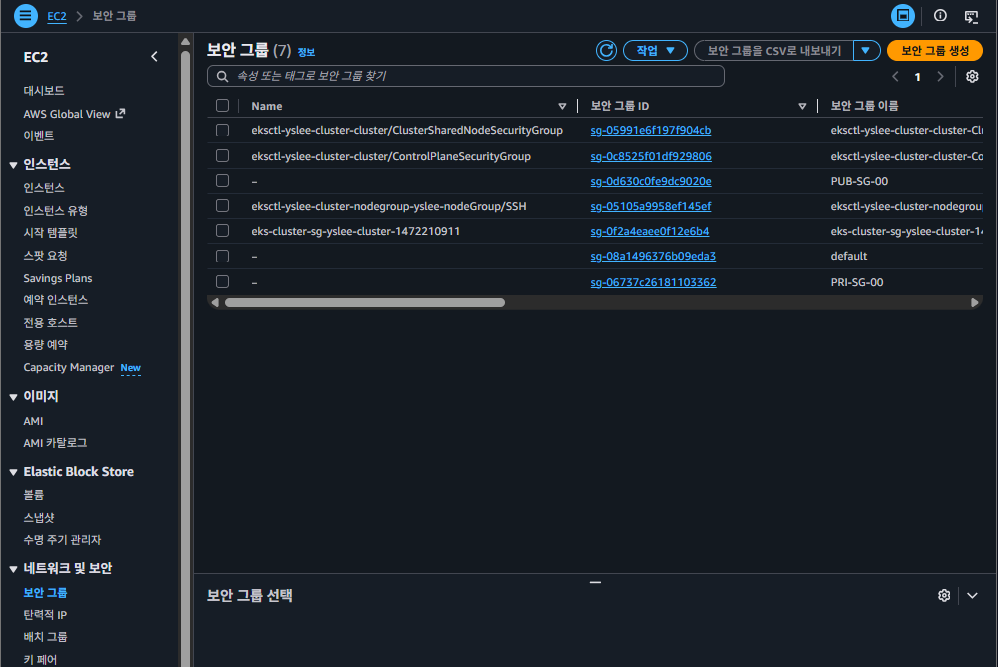Screen dimensions: 998x667
Task: Select checkbox for ClusterSharedNodeSecurityGroup row
Action: (x=222, y=130)
